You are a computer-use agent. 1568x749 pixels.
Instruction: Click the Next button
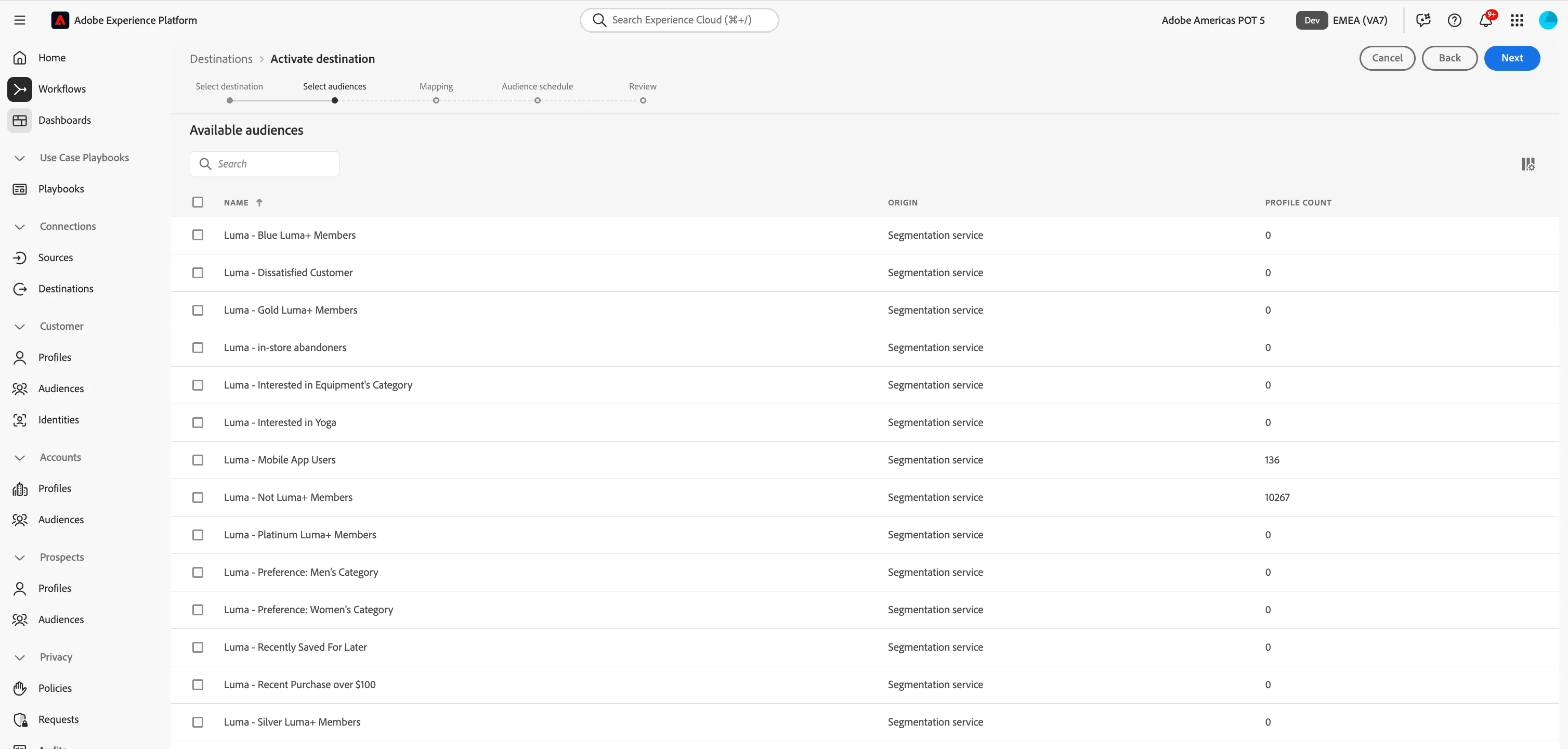[1512, 58]
